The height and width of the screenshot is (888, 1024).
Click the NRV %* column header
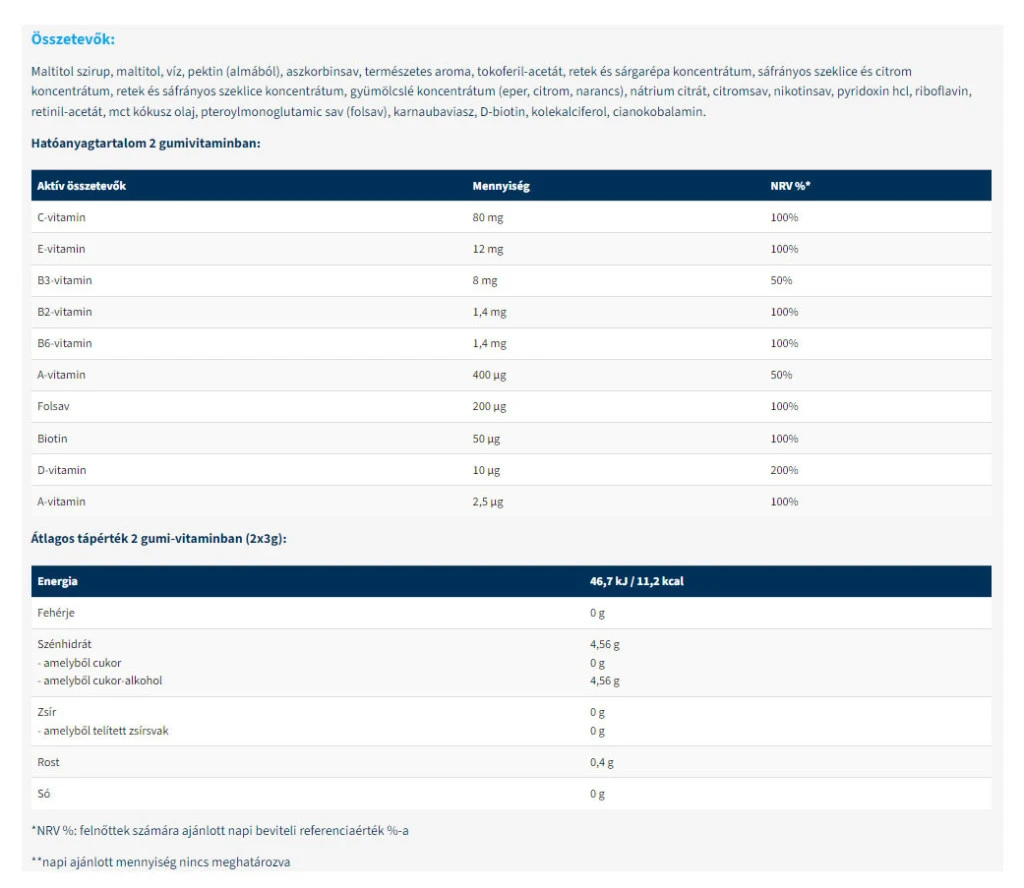pyautogui.click(x=790, y=186)
